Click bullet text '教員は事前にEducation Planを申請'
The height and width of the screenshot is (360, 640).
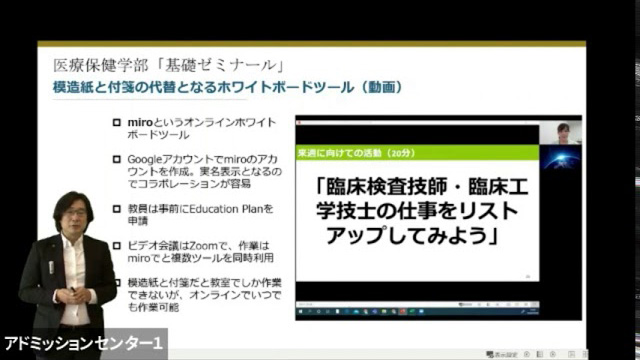pyautogui.click(x=200, y=215)
